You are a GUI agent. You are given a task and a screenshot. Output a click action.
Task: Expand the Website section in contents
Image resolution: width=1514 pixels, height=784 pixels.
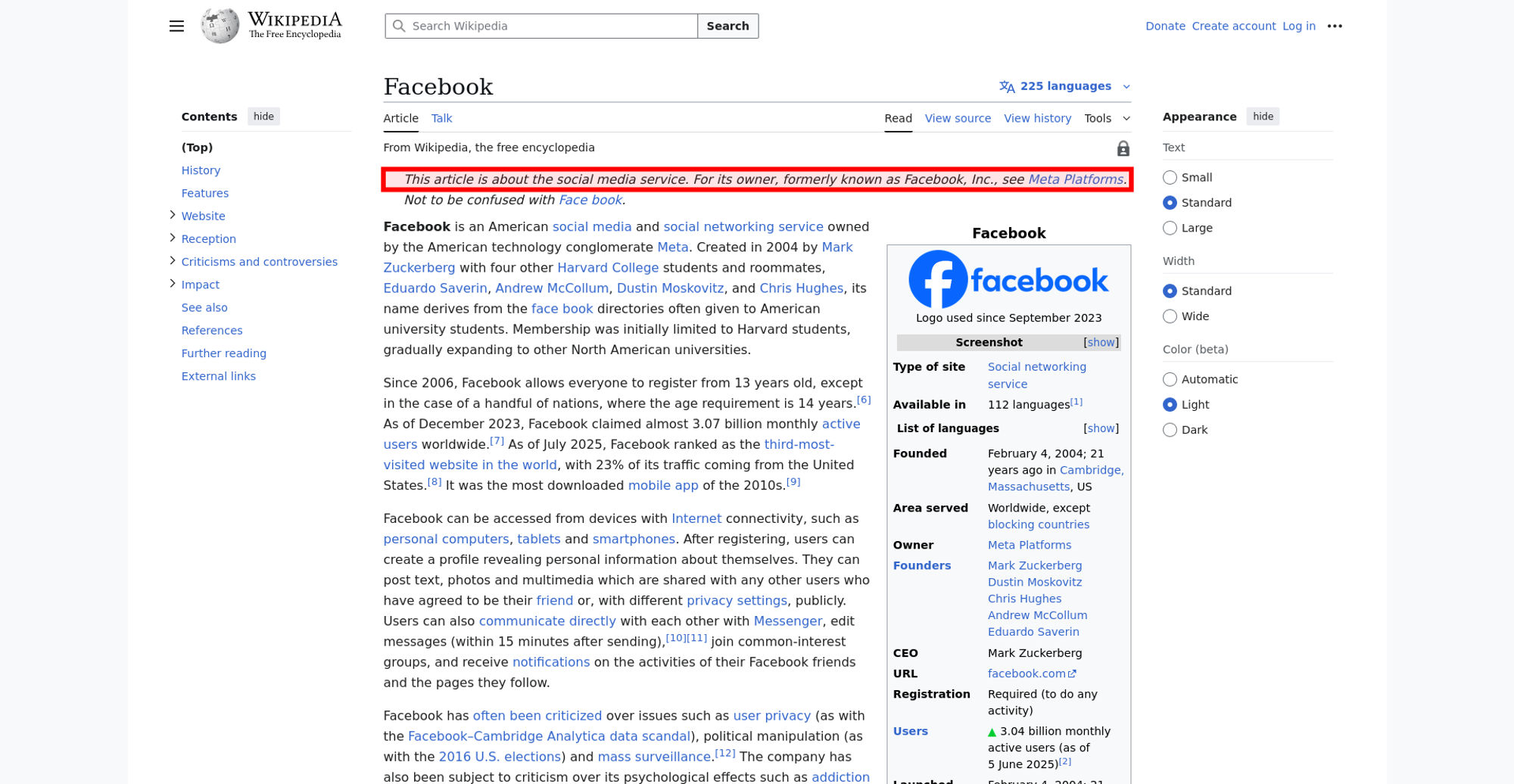(173, 216)
